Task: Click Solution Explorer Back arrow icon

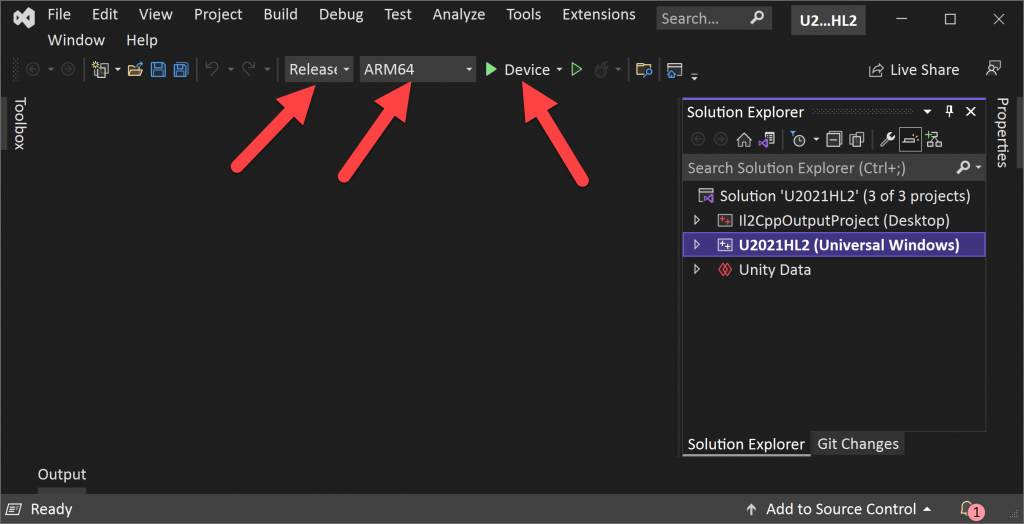Action: click(698, 139)
